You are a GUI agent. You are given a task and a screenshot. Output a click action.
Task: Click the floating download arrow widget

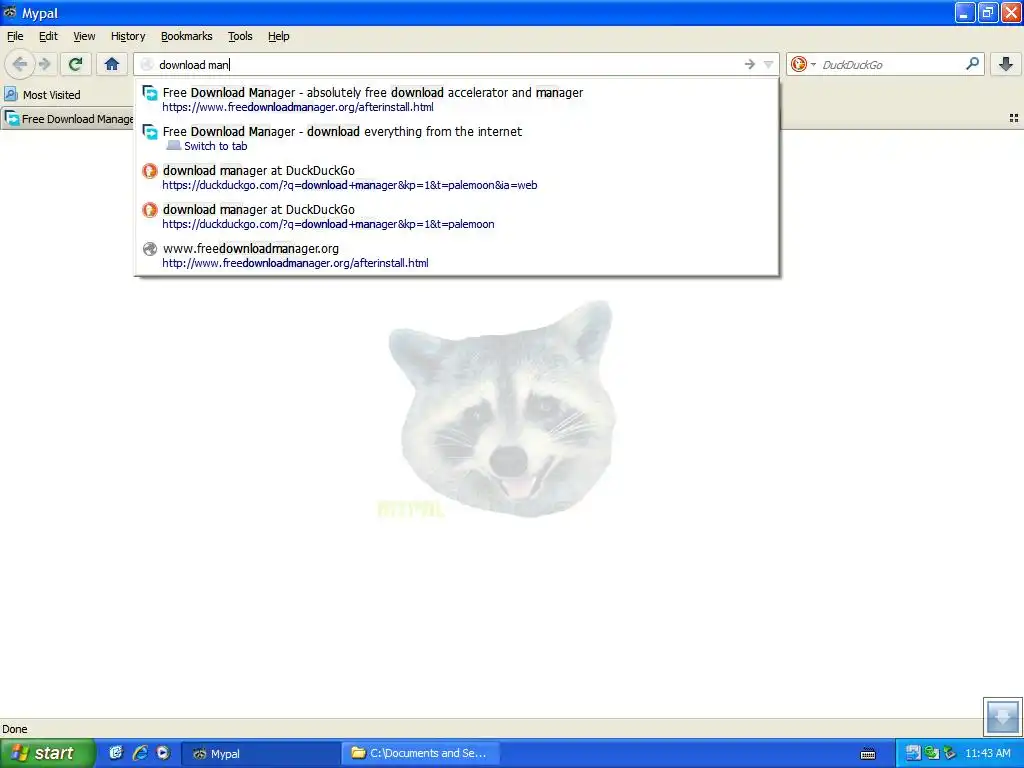point(1002,716)
